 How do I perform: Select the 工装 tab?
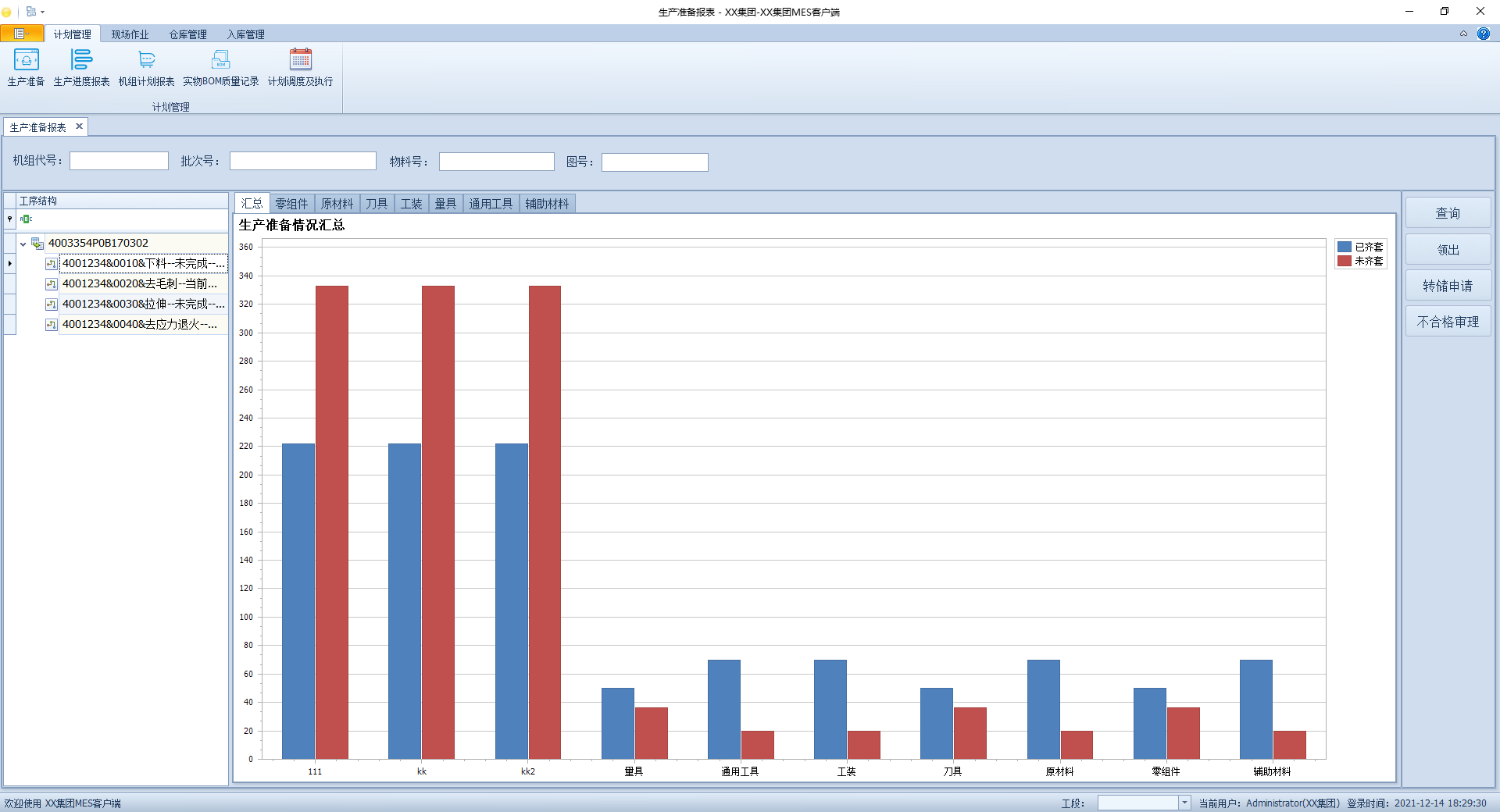[x=411, y=204]
